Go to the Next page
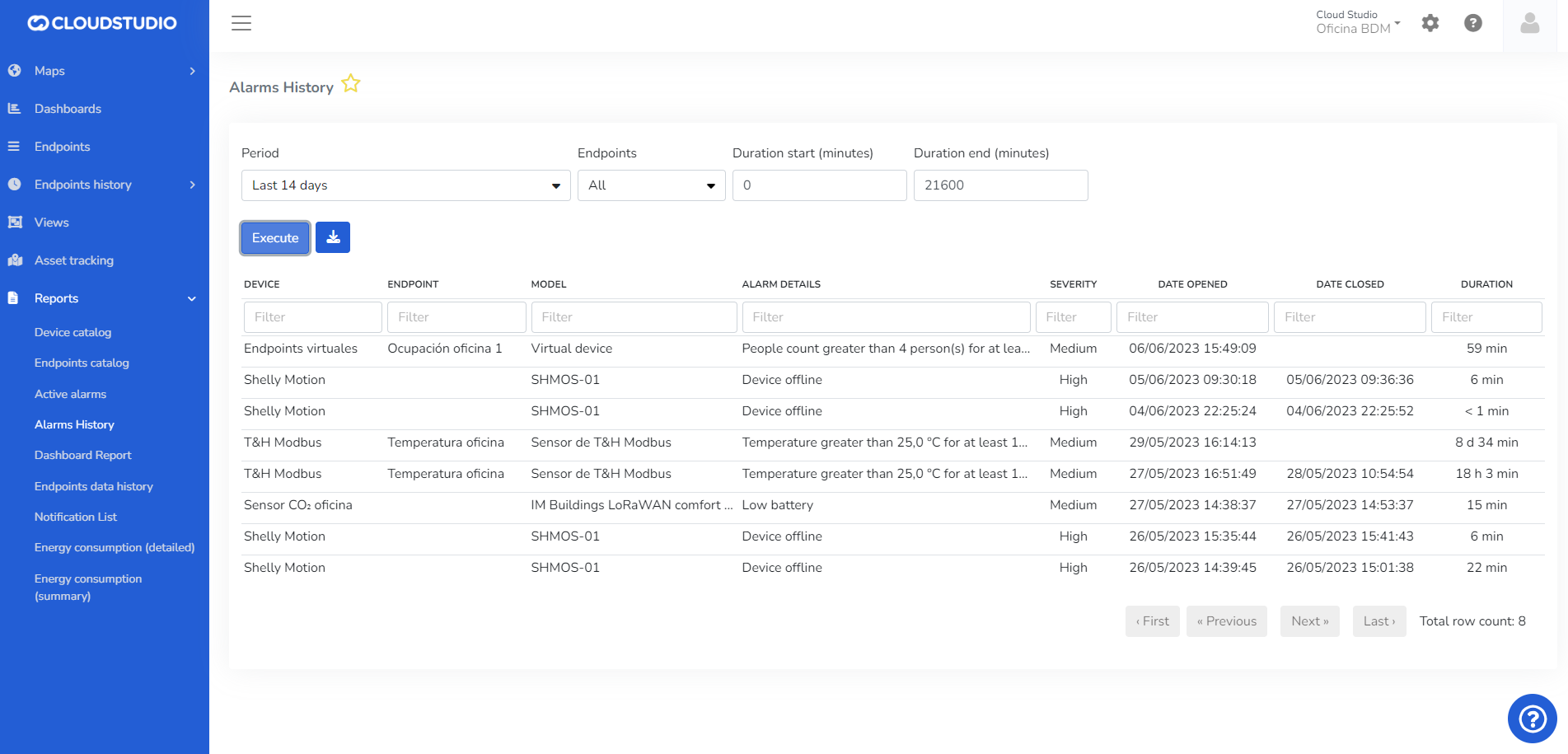 coord(1309,621)
